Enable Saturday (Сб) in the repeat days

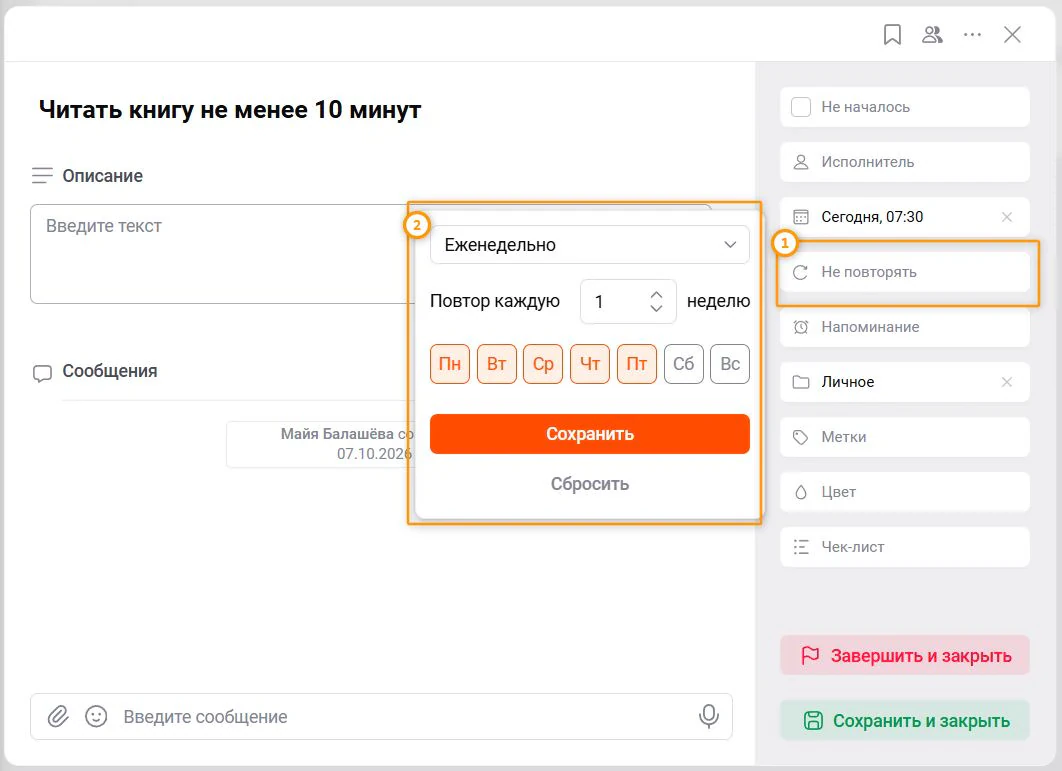683,364
